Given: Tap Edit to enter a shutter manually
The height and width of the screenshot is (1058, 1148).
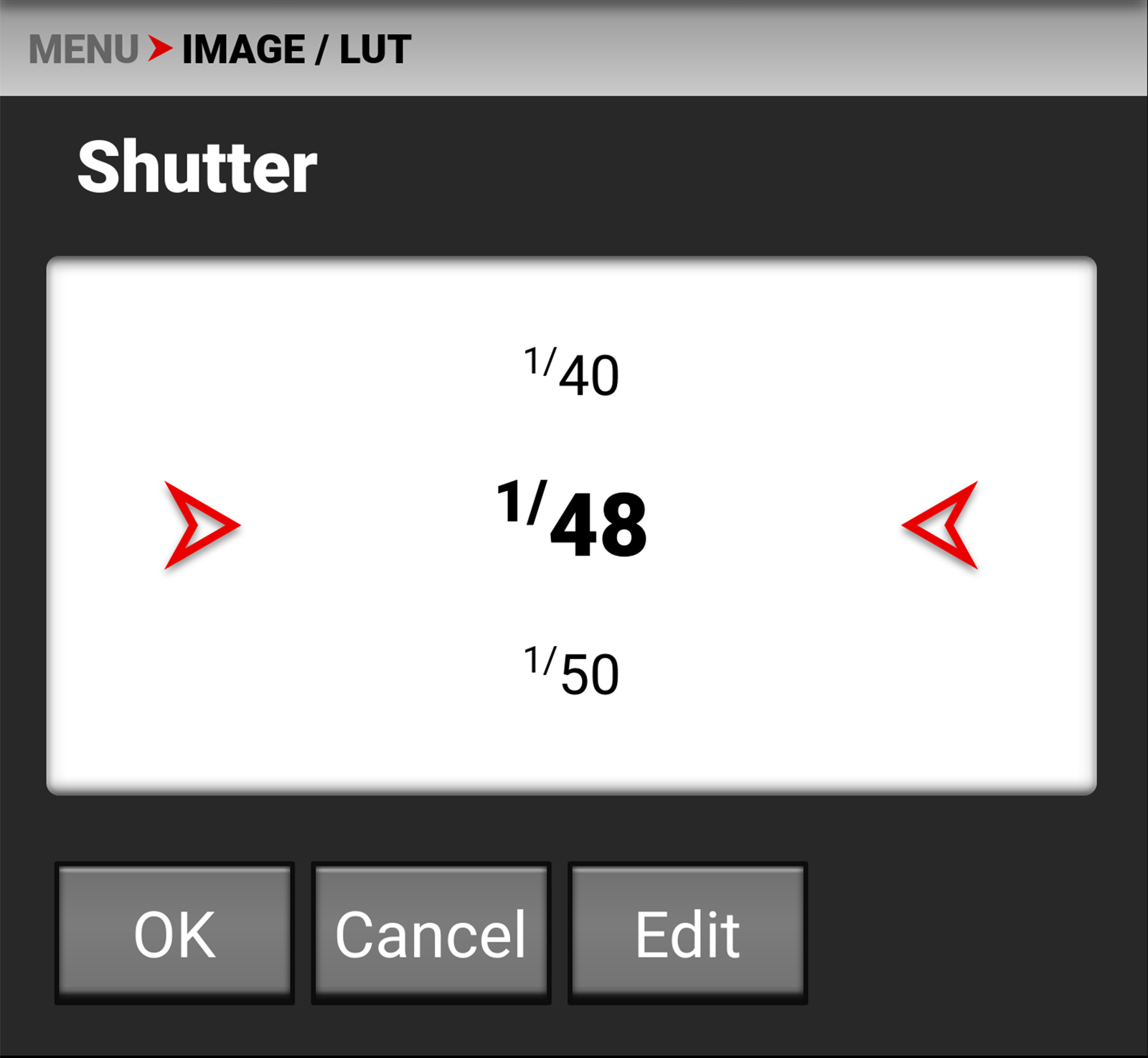Looking at the screenshot, I should pos(687,932).
